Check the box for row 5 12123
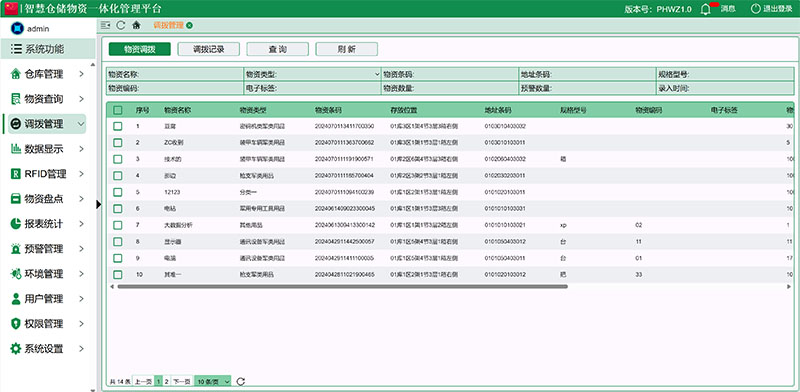 click(118, 192)
